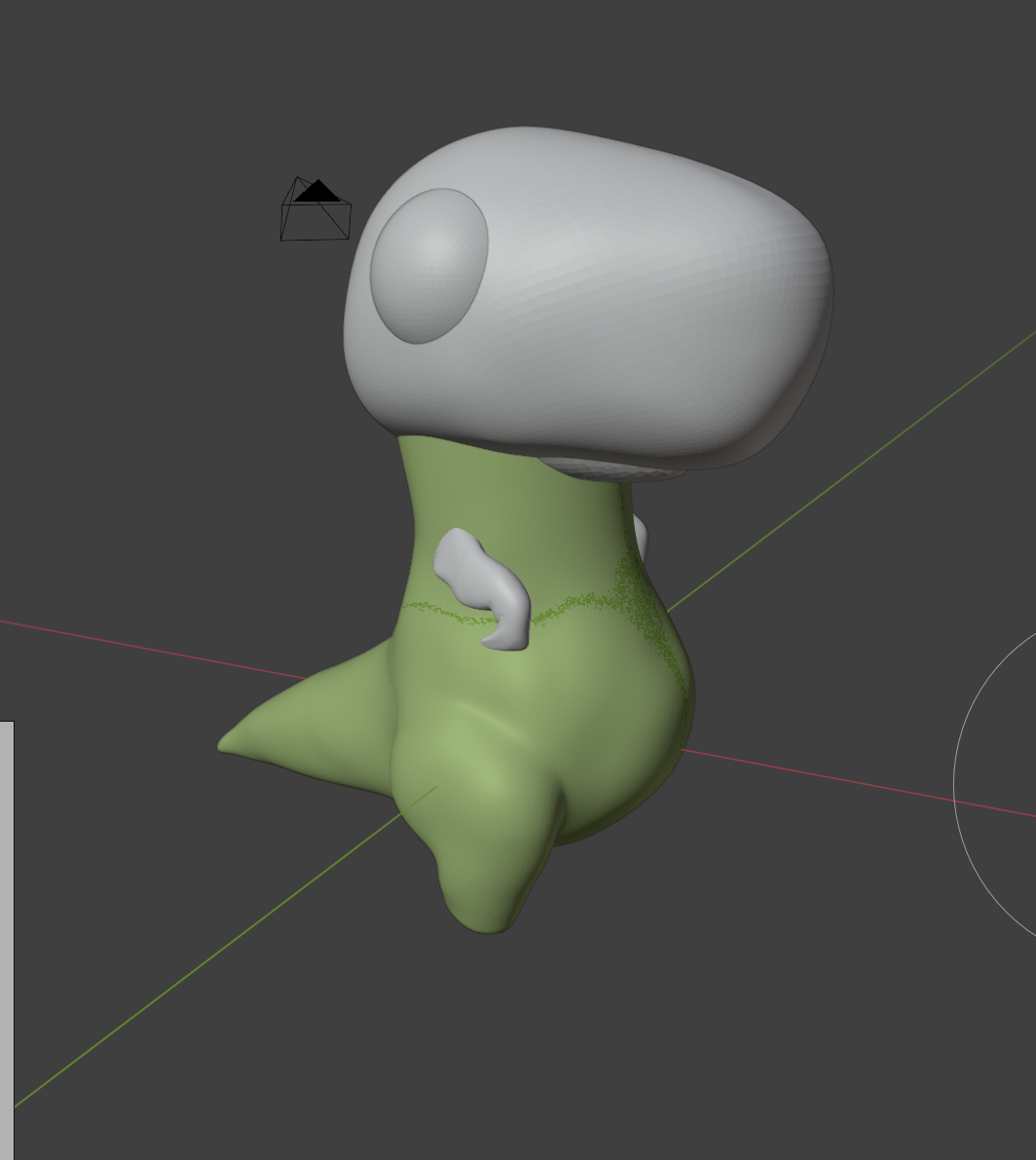The image size is (1036, 1160).
Task: Click the red X axis line
Action: [146, 646]
